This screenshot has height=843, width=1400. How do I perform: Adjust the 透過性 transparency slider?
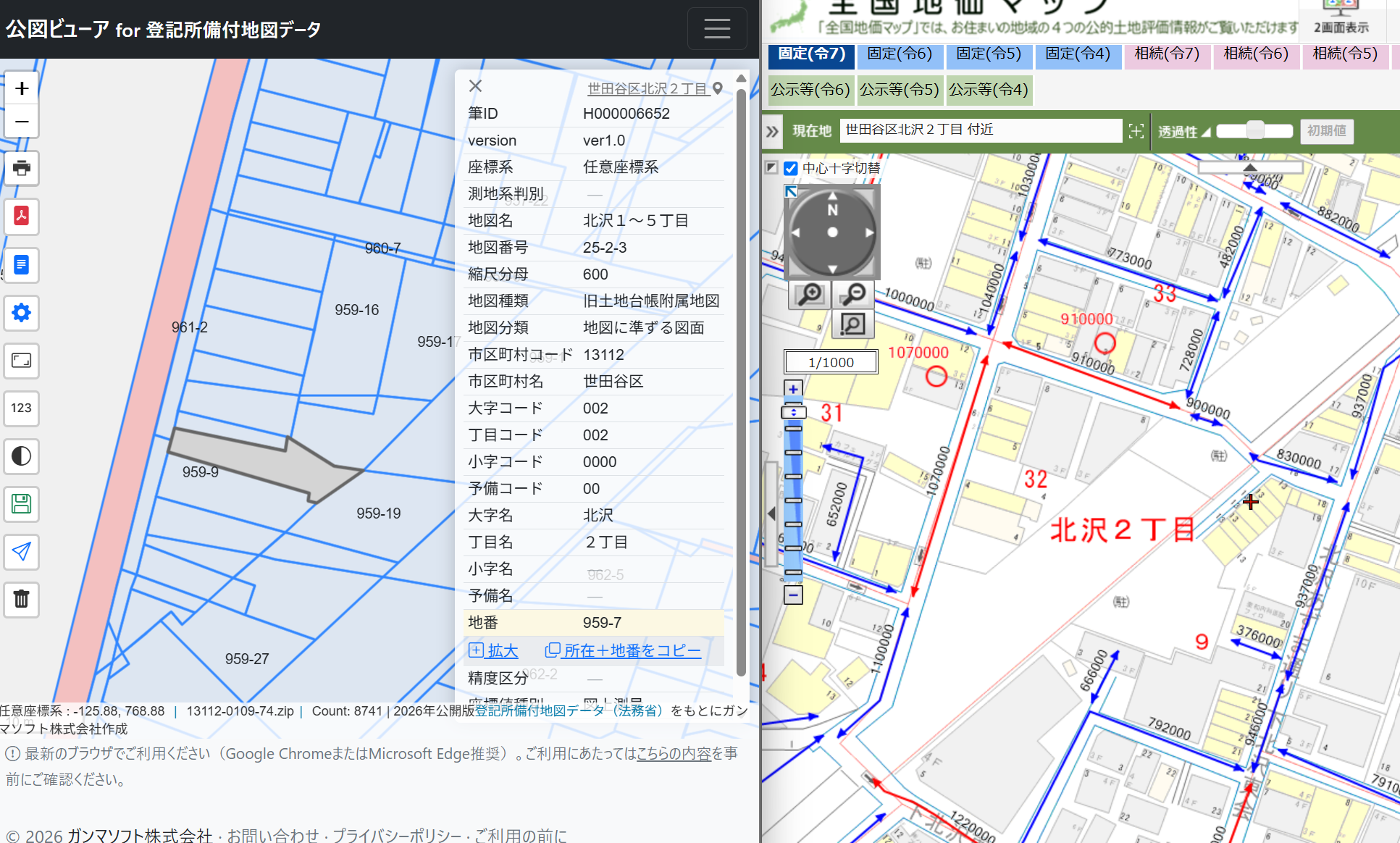click(x=1254, y=130)
